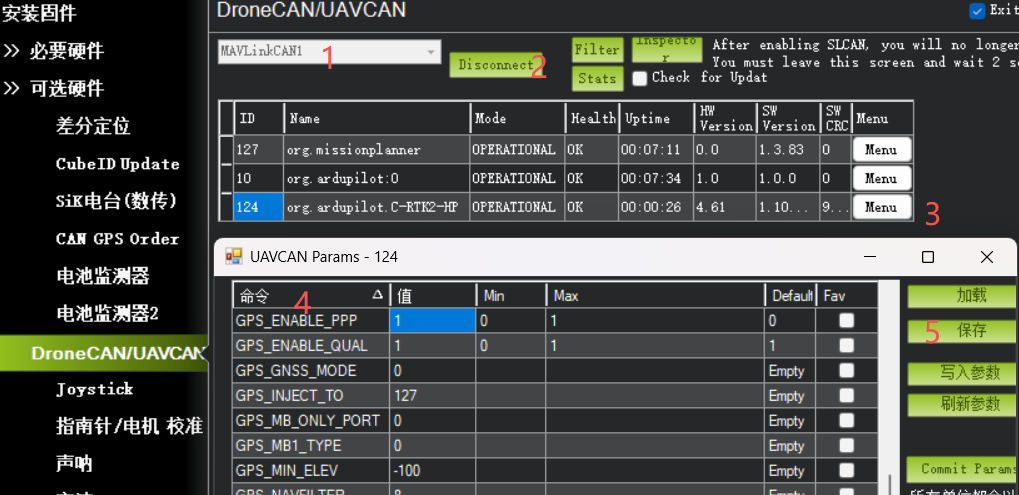Mark GPS_MB1_TYPE as favorite
This screenshot has height=495, width=1019.
pyautogui.click(x=846, y=446)
